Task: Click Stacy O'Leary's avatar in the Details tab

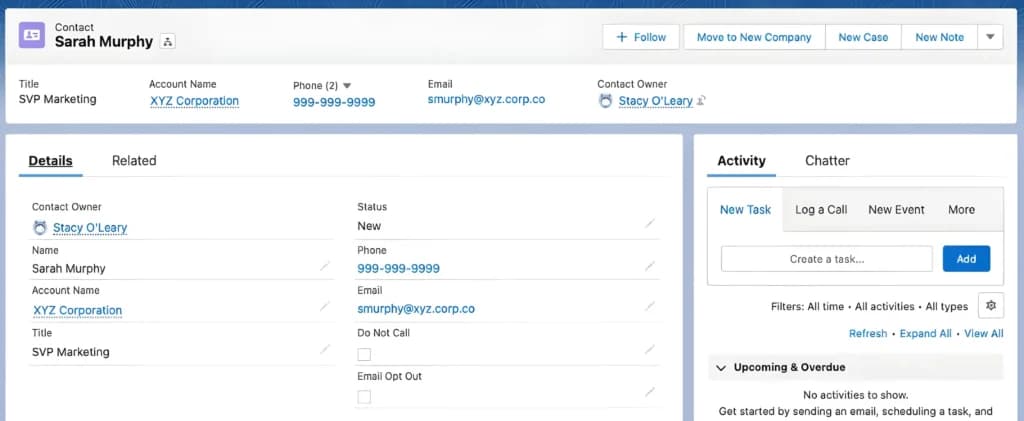Action: [x=40, y=228]
